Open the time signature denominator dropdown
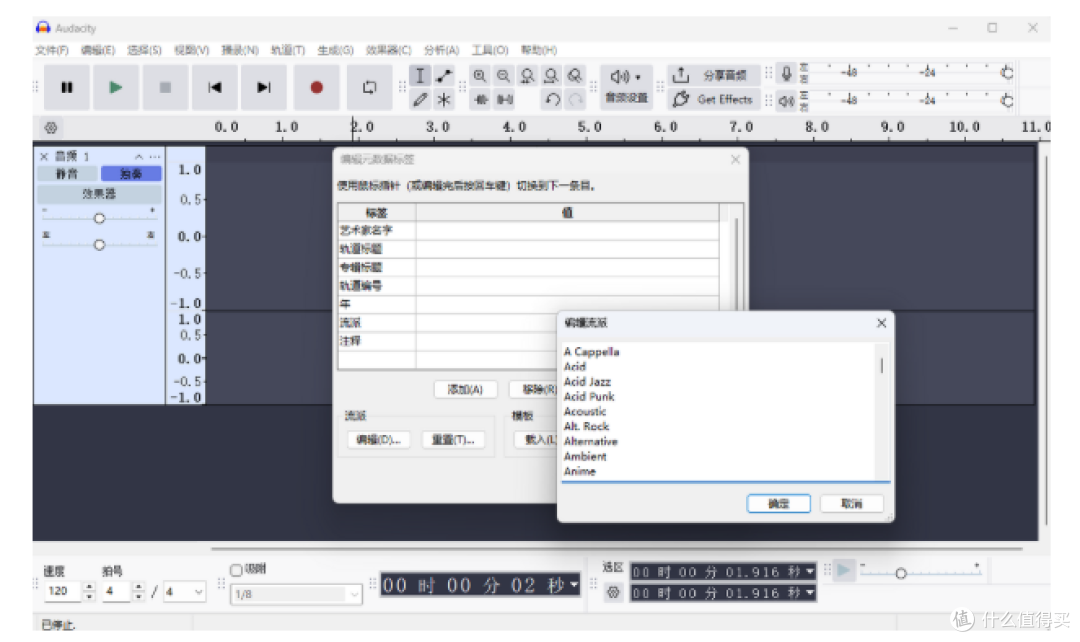 (x=185, y=592)
